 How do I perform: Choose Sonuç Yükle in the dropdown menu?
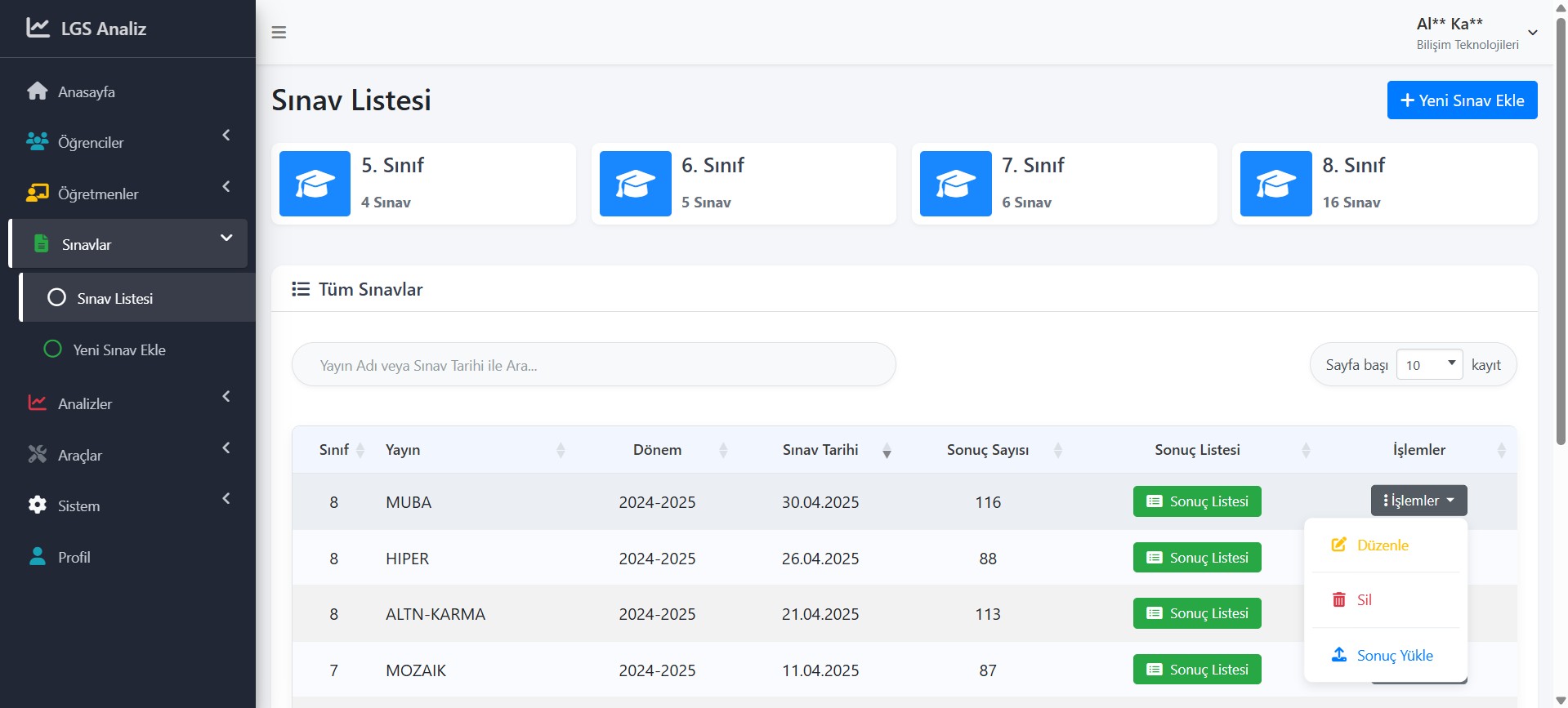pyautogui.click(x=1393, y=656)
